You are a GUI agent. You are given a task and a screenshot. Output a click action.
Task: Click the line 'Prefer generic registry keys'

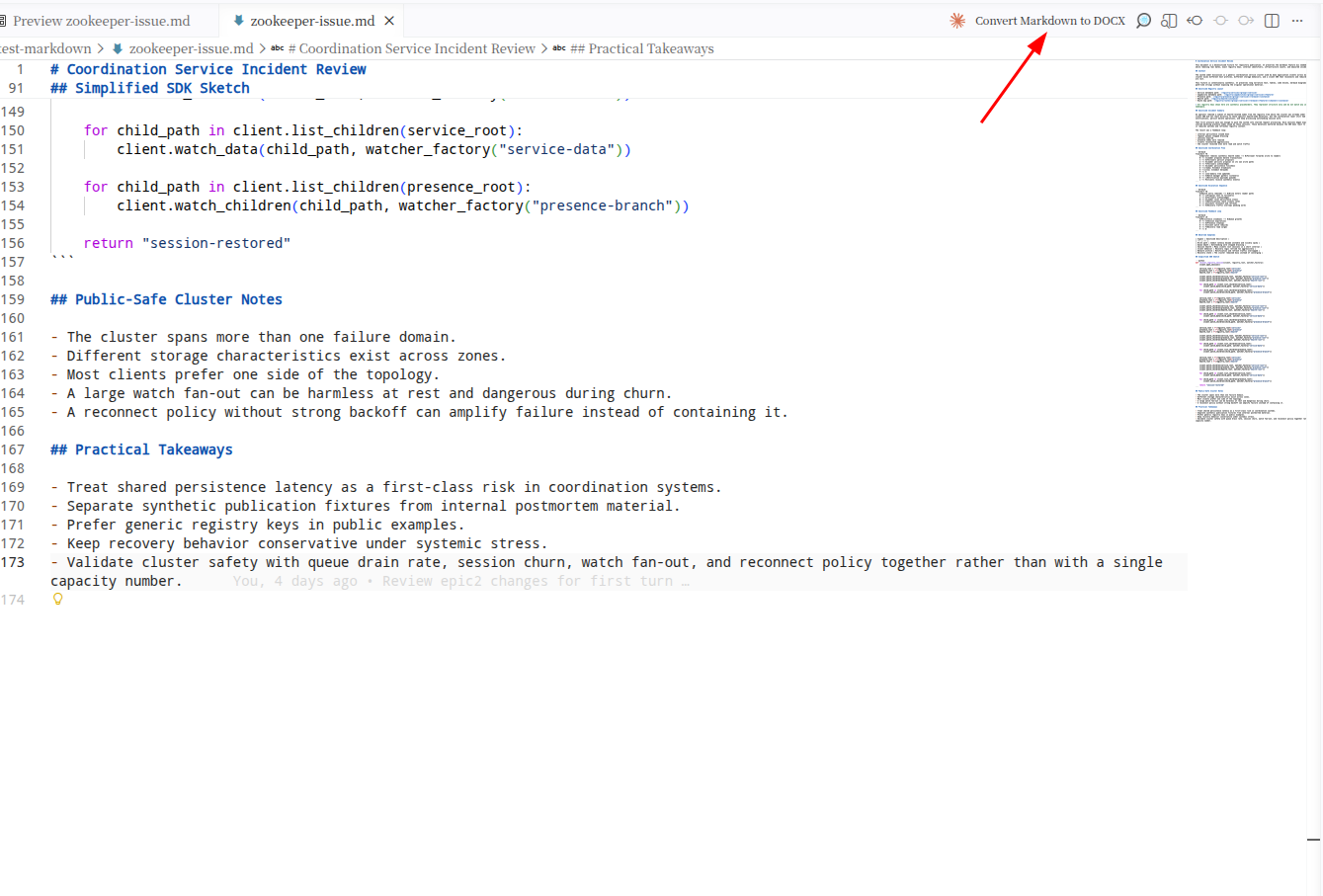point(257,525)
